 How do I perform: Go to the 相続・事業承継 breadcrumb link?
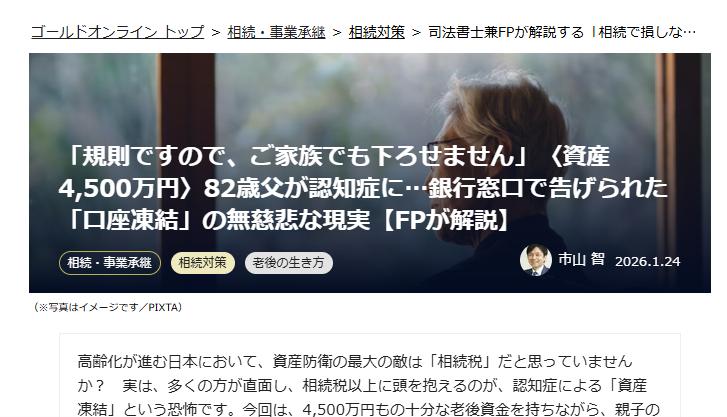pos(276,32)
